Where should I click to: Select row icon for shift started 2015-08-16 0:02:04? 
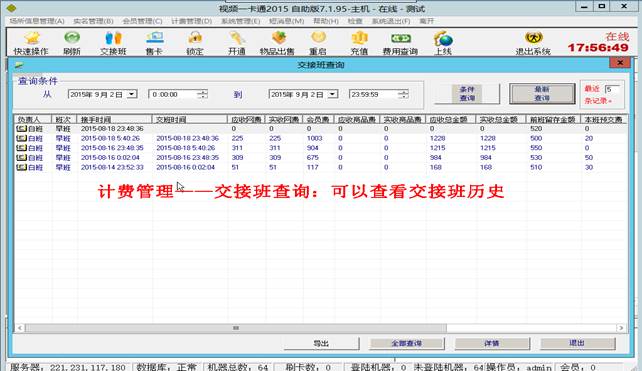[x=21, y=158]
